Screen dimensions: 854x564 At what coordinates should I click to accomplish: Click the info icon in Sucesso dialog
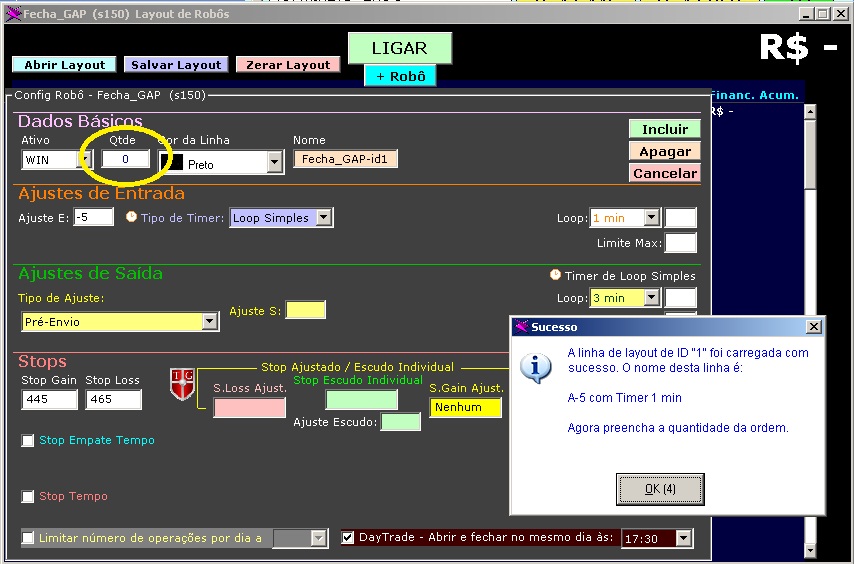tap(536, 367)
